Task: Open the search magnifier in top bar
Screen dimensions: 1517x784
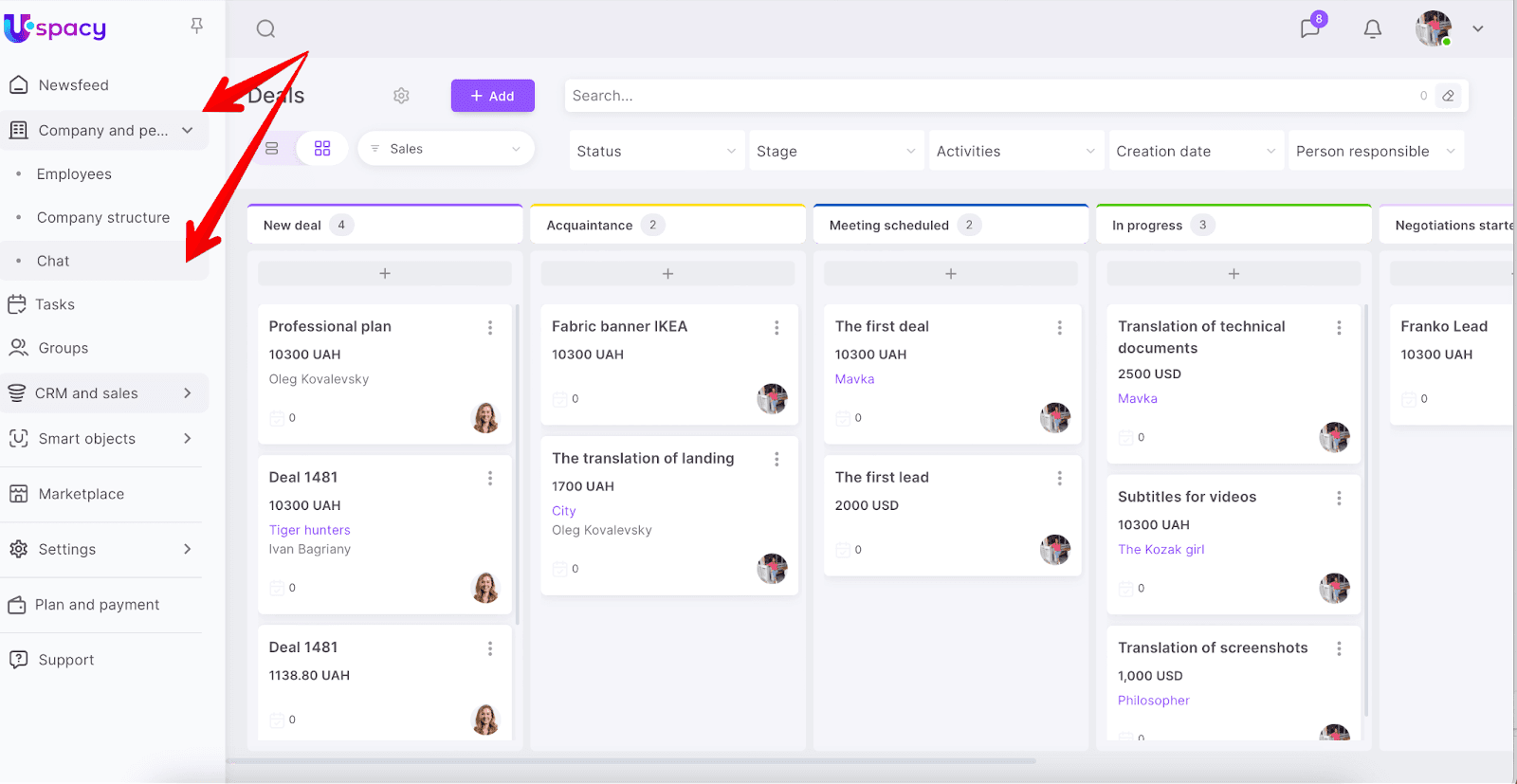Action: pos(265,28)
